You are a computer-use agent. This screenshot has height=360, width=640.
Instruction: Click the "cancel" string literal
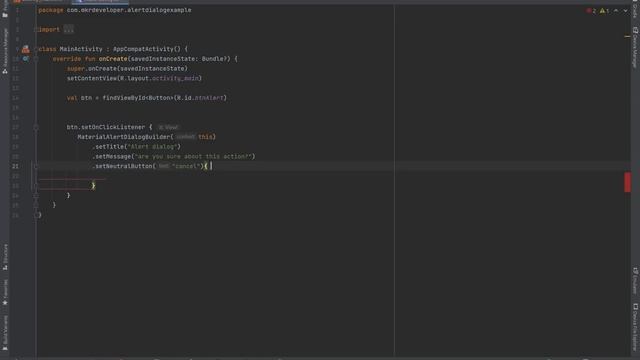click(x=187, y=167)
